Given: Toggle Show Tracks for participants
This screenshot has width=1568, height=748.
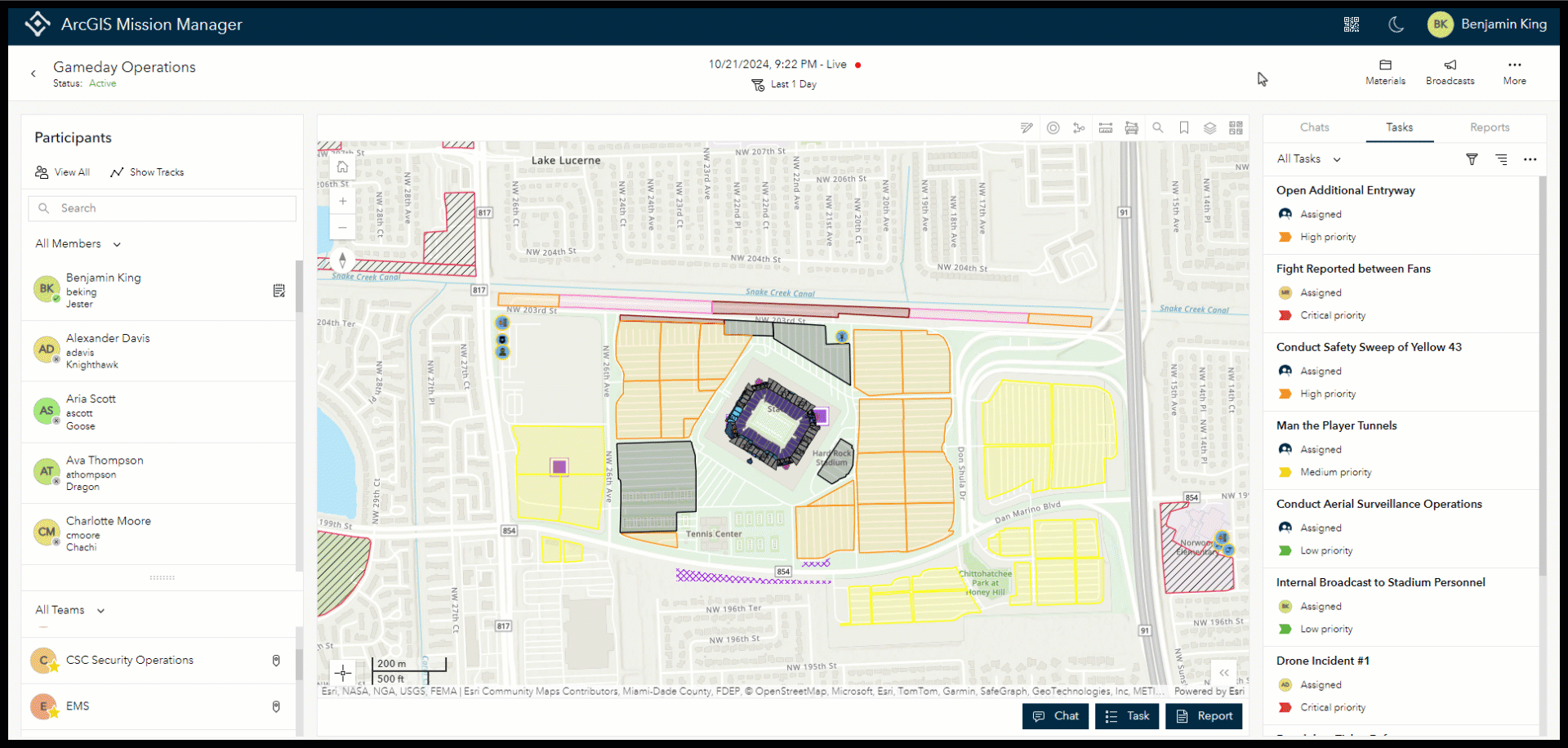Looking at the screenshot, I should pos(147,172).
